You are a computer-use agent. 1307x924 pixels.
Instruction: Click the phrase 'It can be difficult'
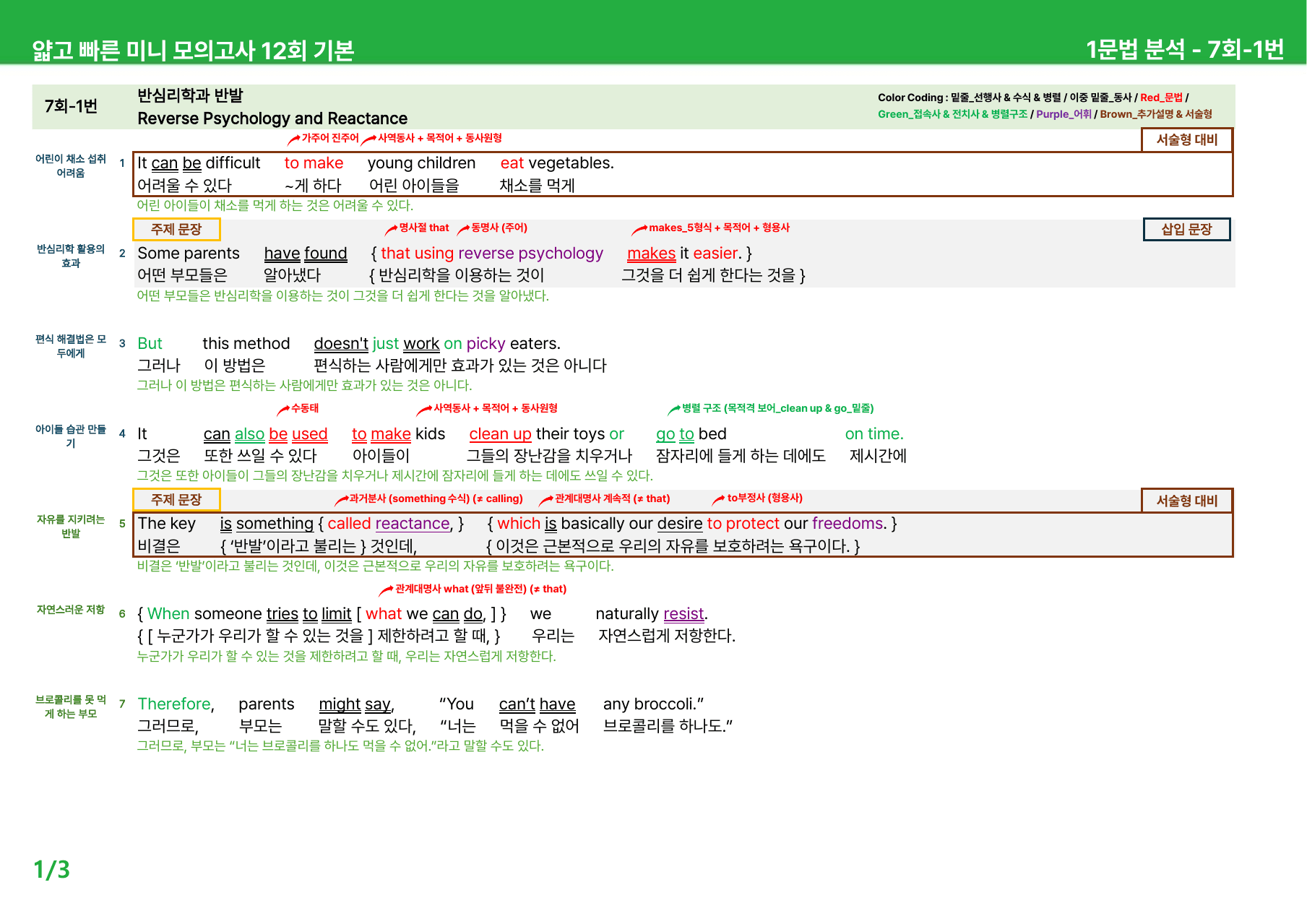(x=199, y=163)
